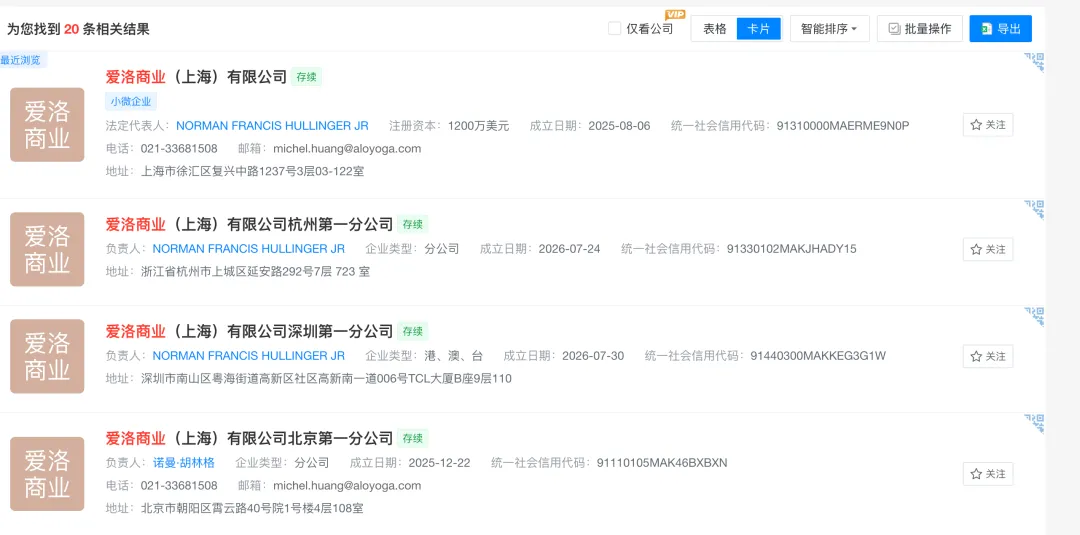Screen dimensions: 1080x535
Task: Click logo thumbnail of 深圳第一分公司
Action: [x=47, y=356]
